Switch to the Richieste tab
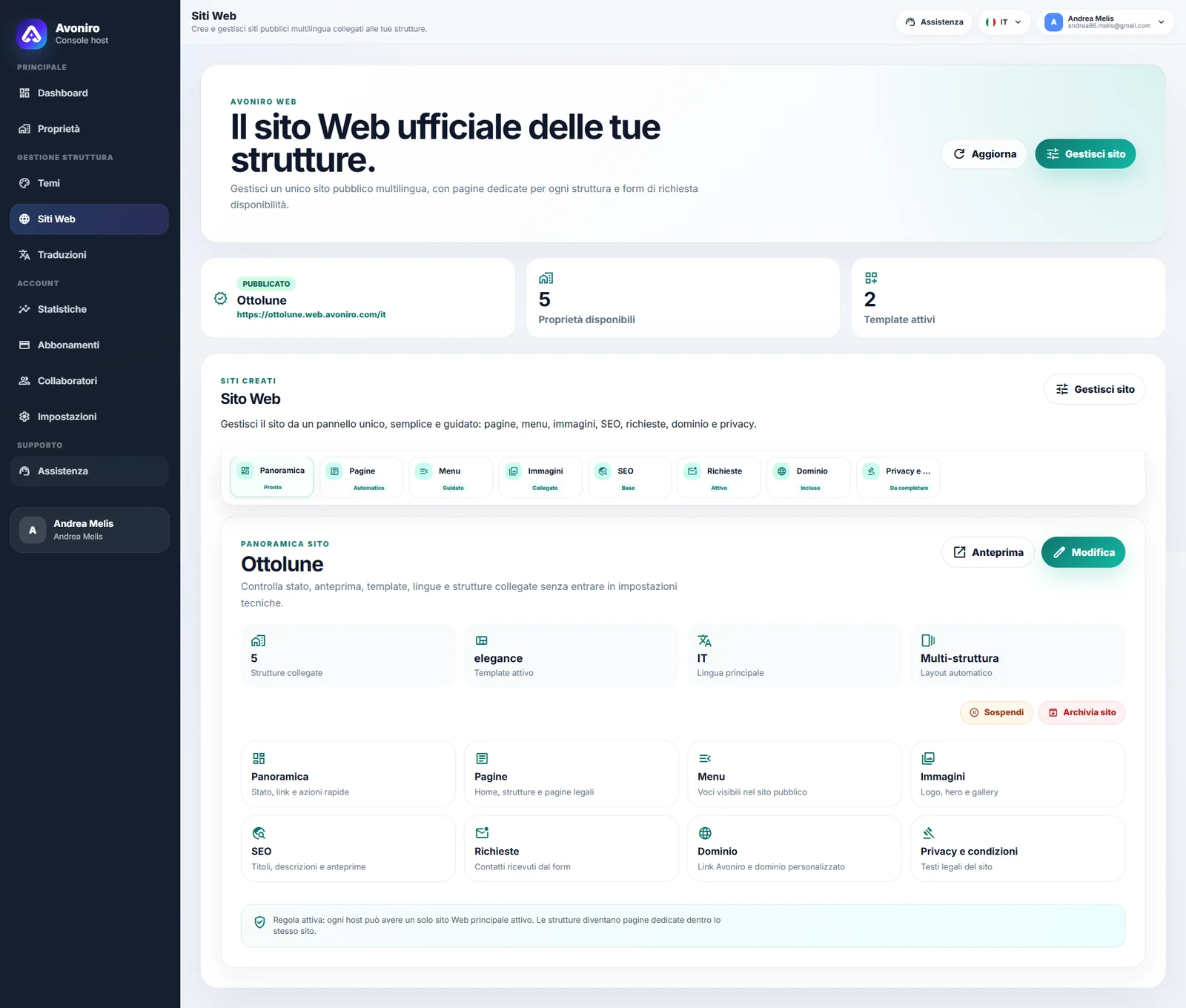 pyautogui.click(x=719, y=477)
